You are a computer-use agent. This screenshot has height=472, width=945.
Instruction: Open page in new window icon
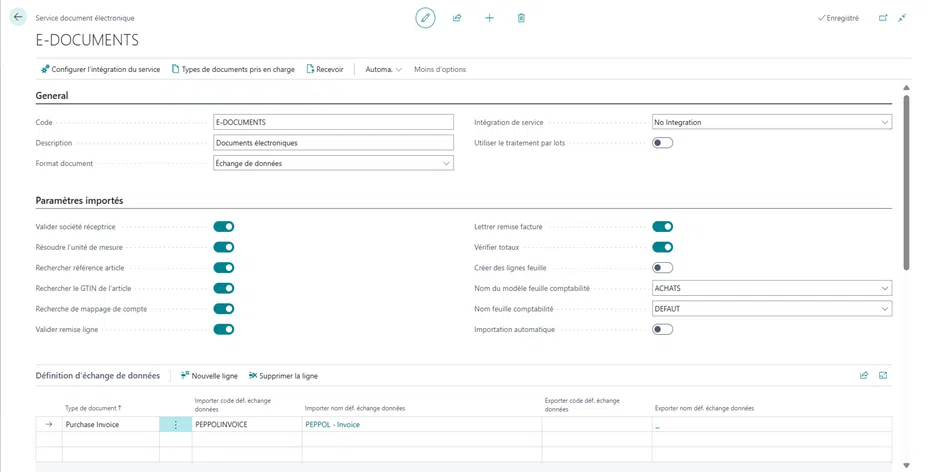coord(883,18)
